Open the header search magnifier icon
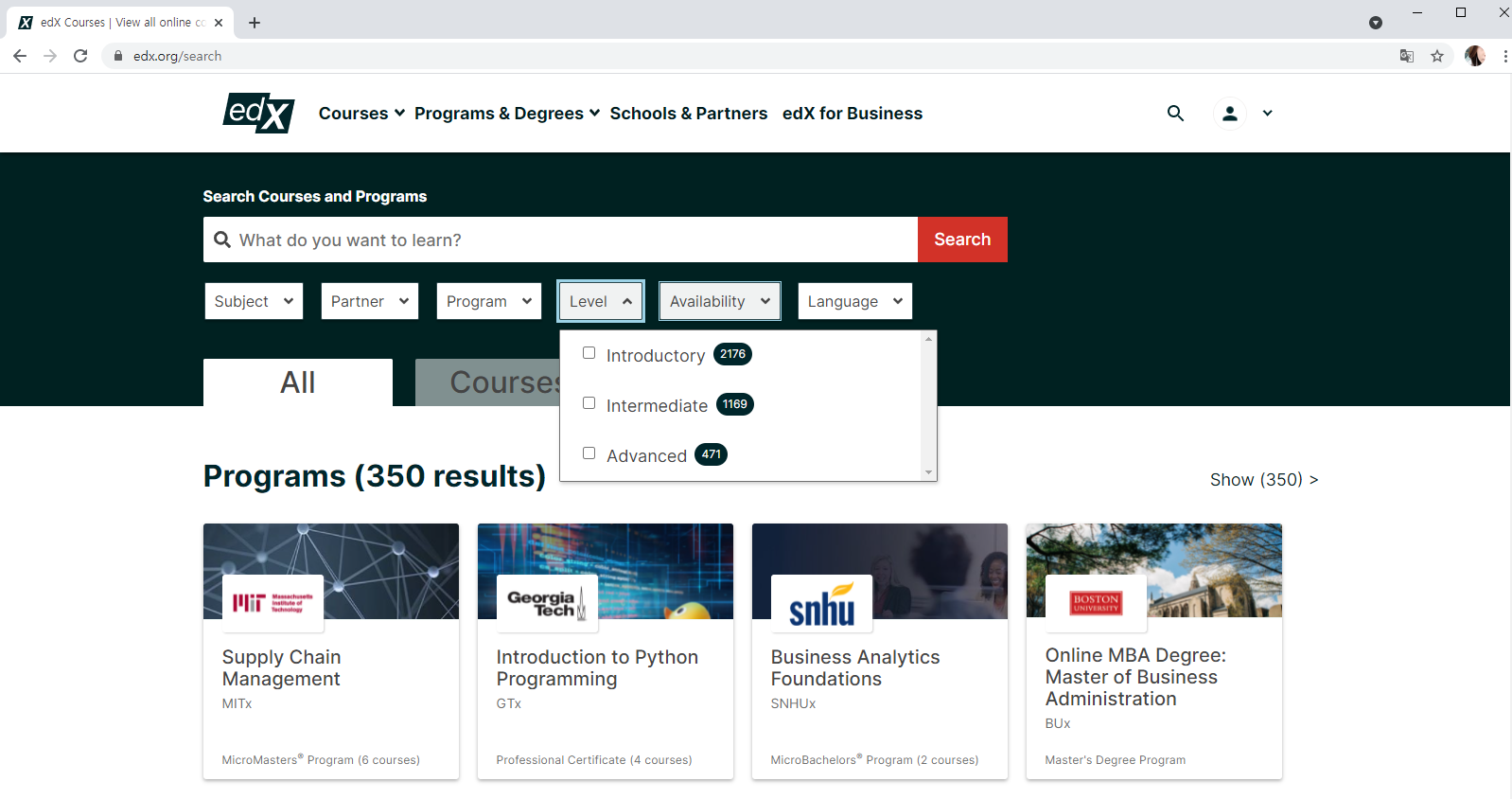The image size is (1512, 799). click(1175, 113)
